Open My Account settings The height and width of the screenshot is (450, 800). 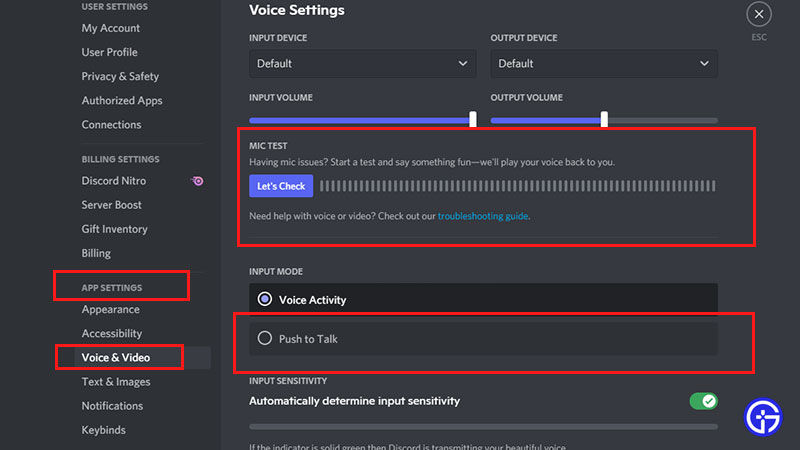tap(111, 28)
